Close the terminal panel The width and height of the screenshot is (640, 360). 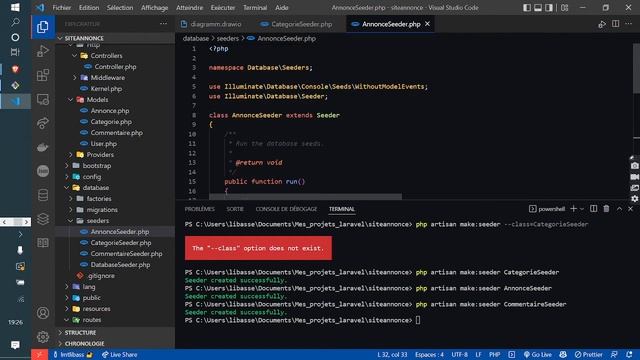point(630,209)
